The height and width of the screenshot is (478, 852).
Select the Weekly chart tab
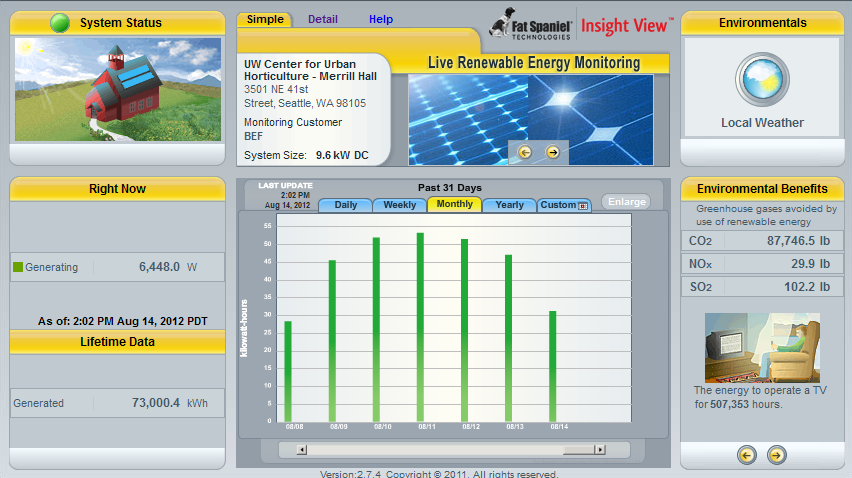click(400, 205)
